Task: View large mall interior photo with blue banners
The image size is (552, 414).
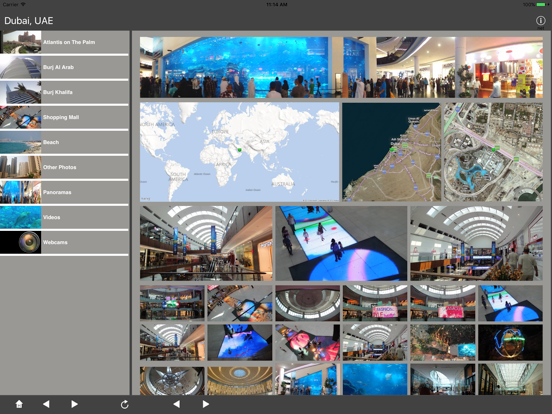Action: click(x=206, y=243)
